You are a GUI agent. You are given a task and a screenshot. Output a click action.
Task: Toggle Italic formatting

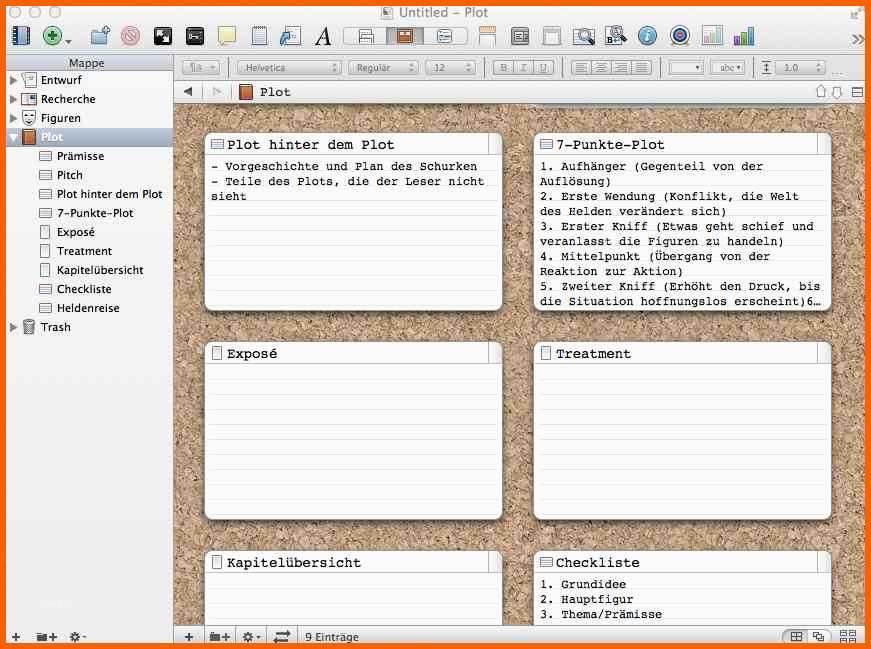pyautogui.click(x=523, y=68)
